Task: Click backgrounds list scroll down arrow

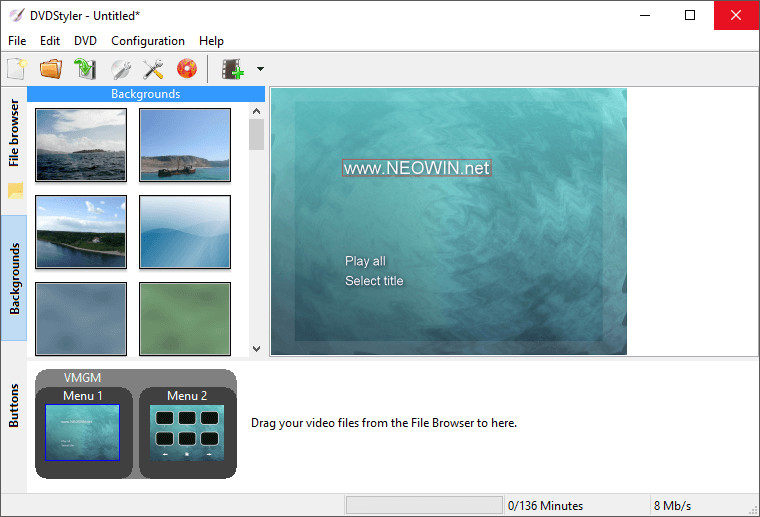Action: pyautogui.click(x=256, y=348)
